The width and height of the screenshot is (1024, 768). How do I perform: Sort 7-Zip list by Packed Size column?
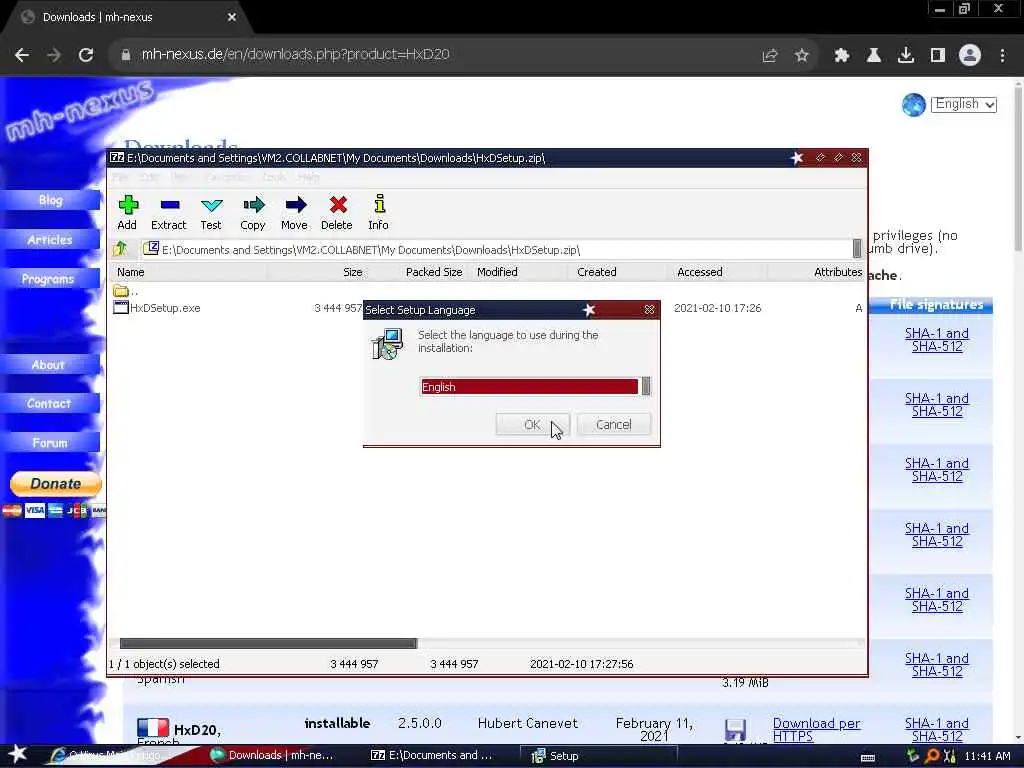tap(417, 272)
